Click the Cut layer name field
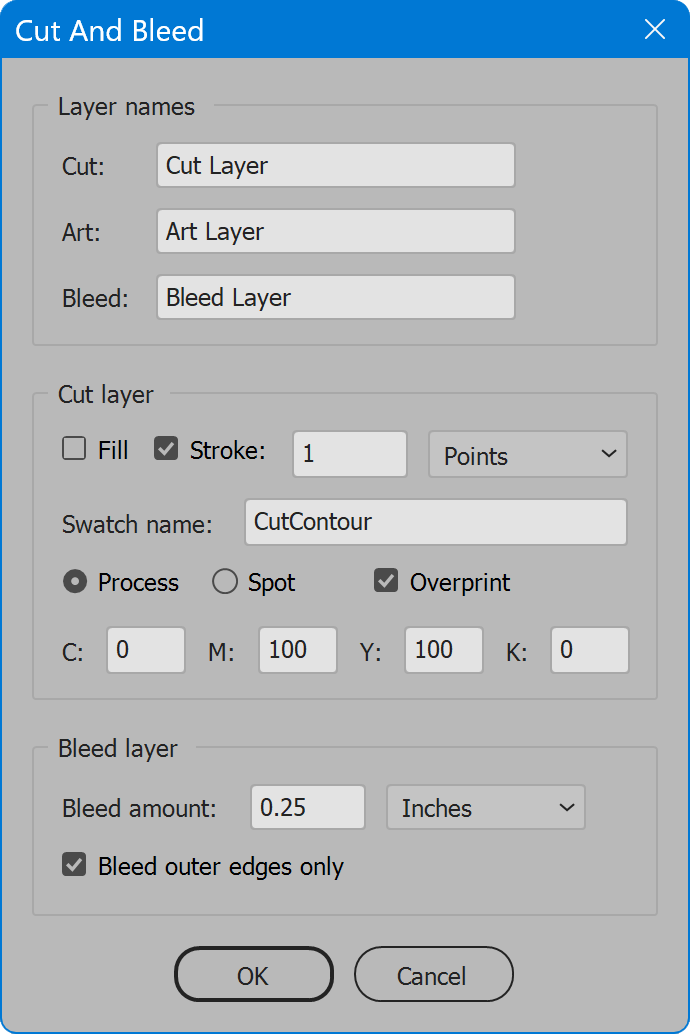This screenshot has width=690, height=1034. 336,166
